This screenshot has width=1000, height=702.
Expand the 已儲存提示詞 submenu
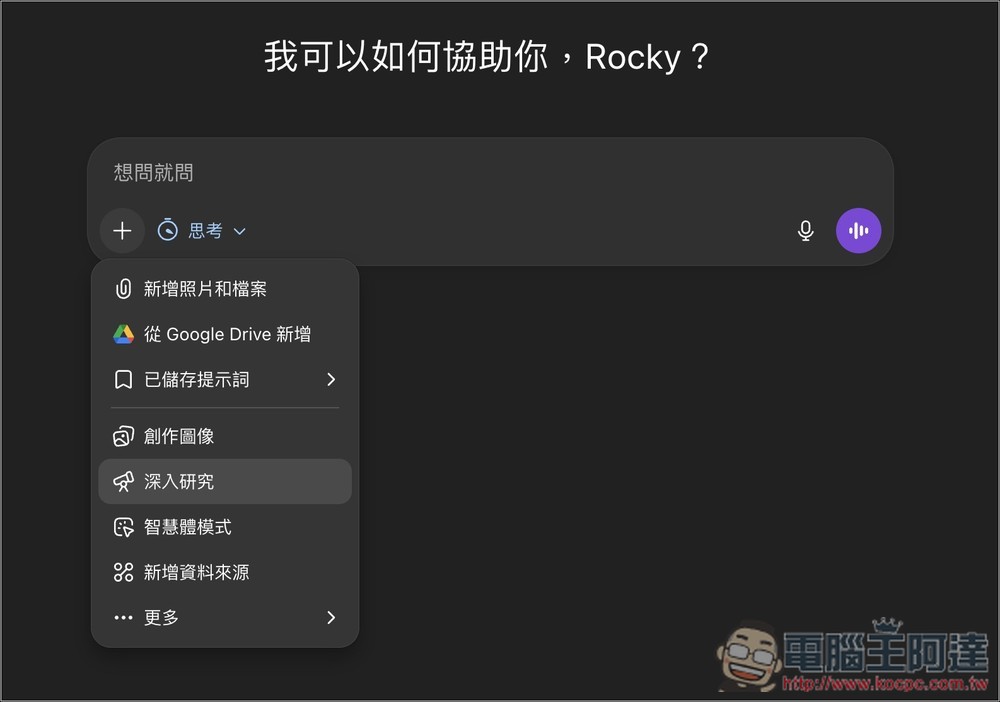(x=333, y=379)
